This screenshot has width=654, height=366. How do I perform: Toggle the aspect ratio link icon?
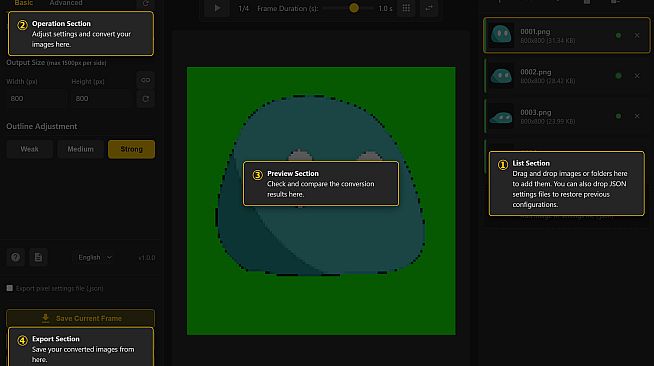pyautogui.click(x=146, y=80)
